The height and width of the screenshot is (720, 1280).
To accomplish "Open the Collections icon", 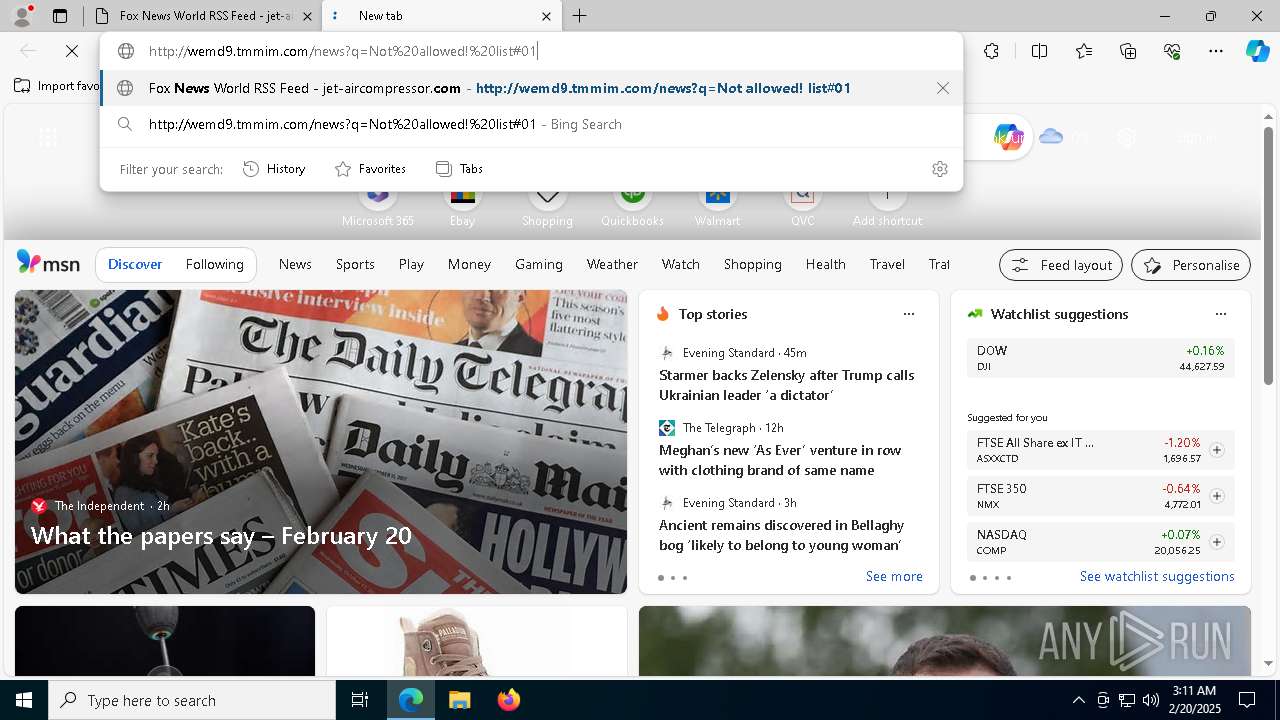I will (1128, 51).
